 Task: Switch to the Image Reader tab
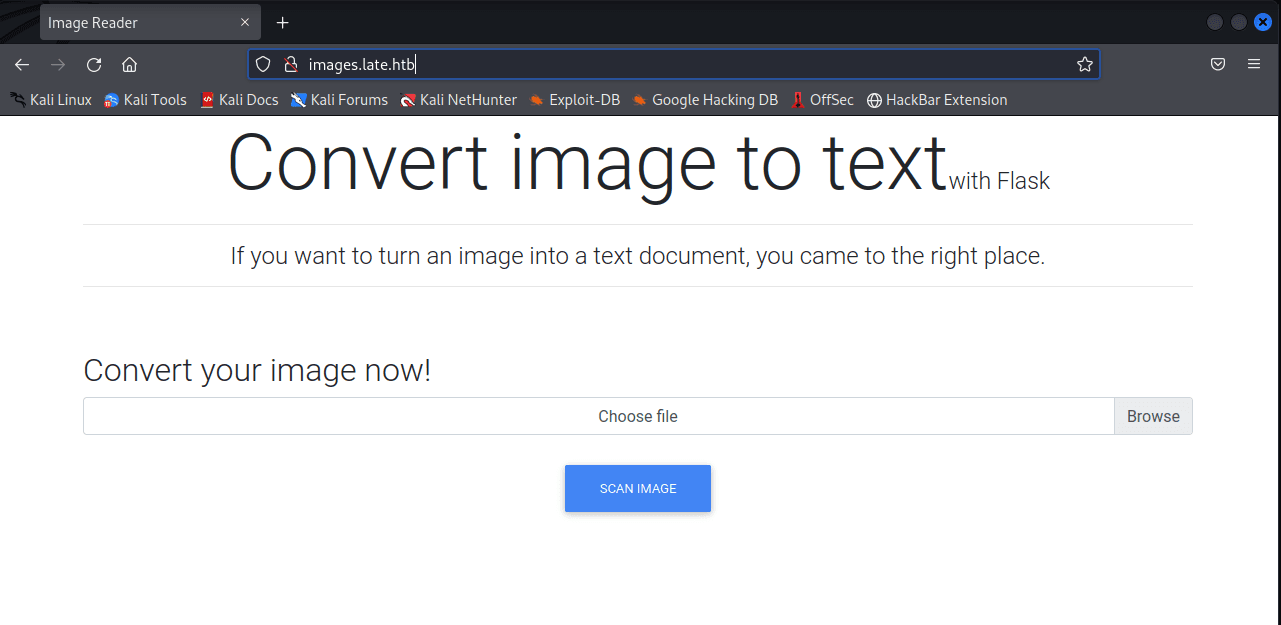pos(120,21)
